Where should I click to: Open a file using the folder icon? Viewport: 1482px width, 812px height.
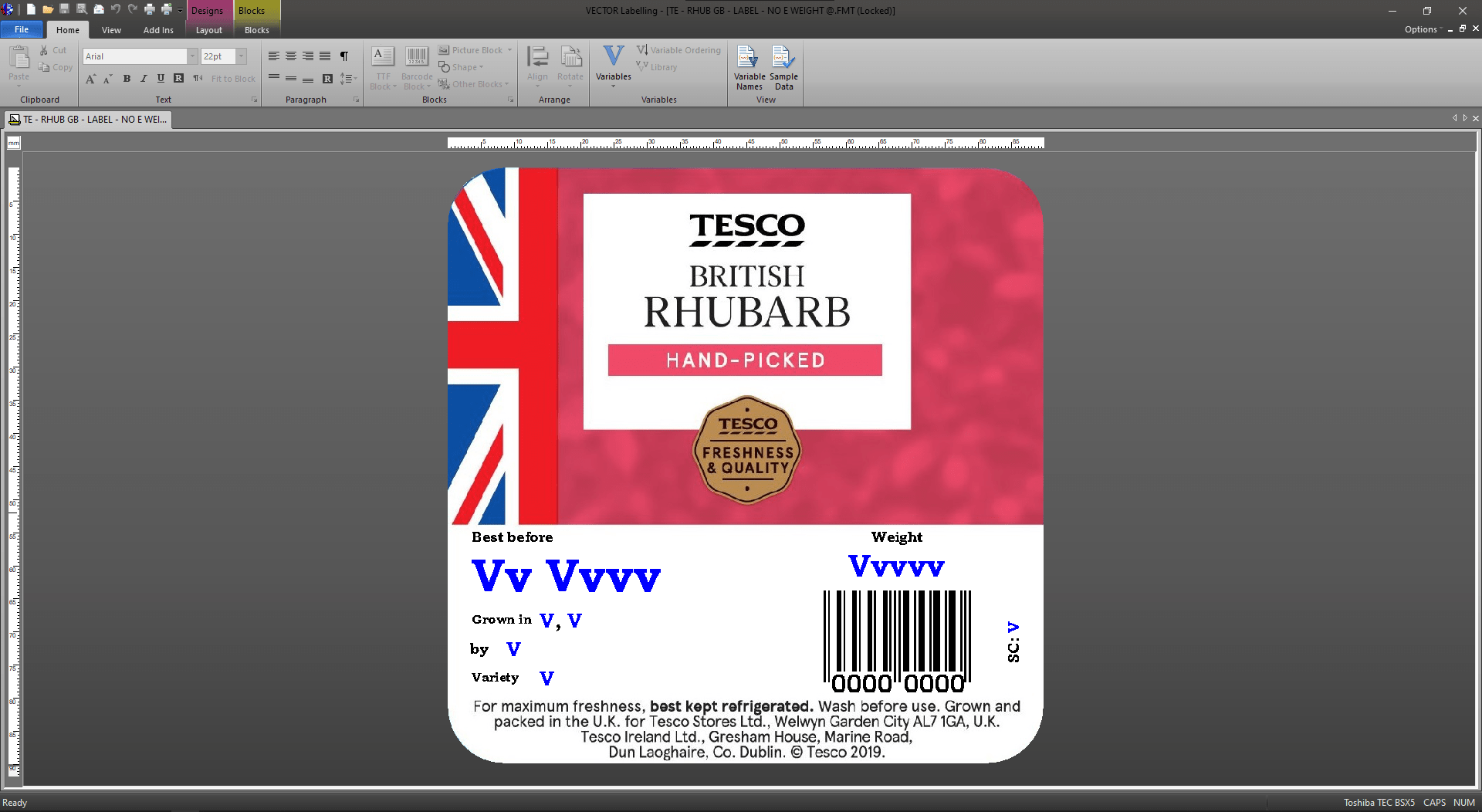pyautogui.click(x=48, y=10)
